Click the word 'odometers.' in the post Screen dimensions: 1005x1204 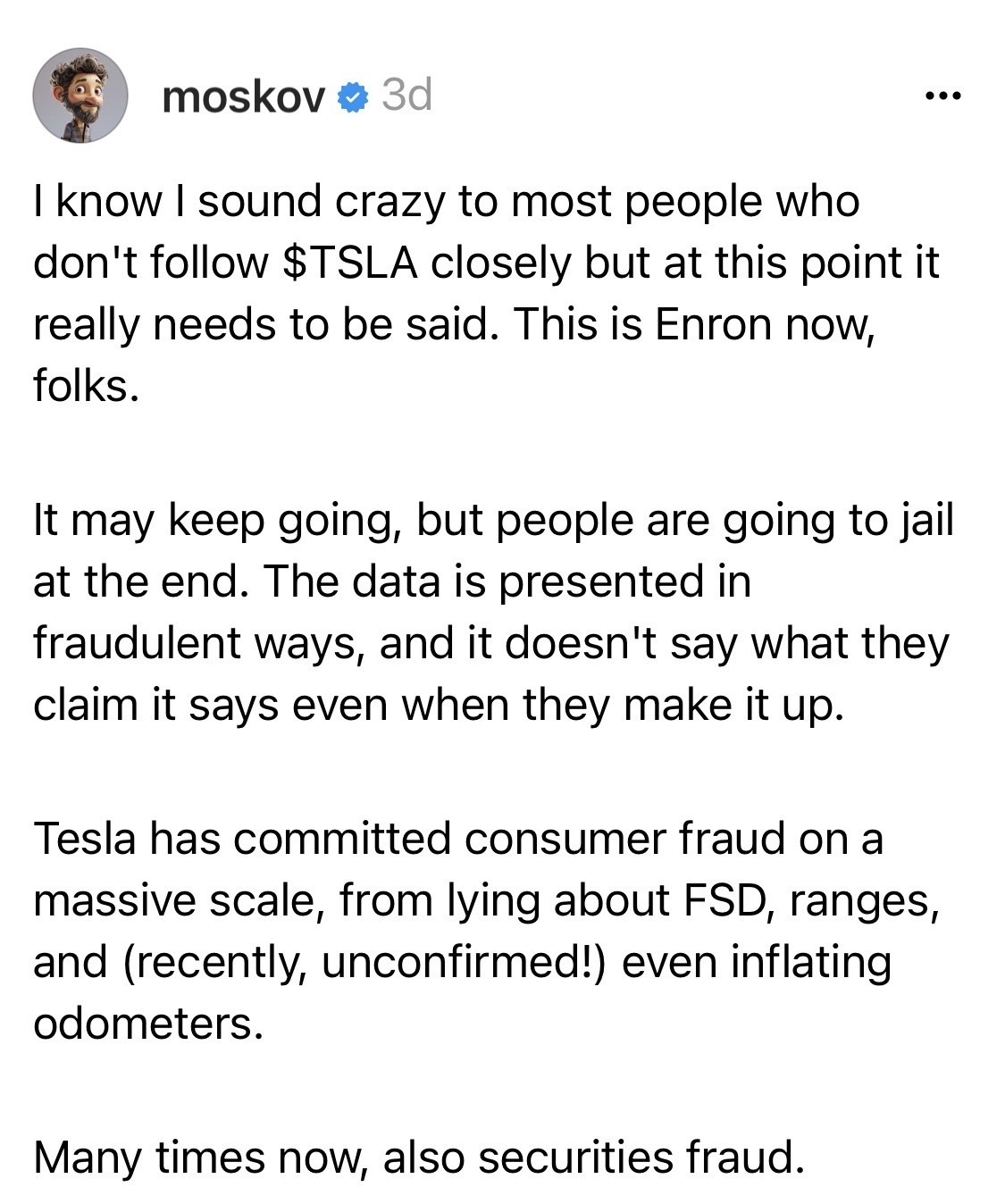148,1023
